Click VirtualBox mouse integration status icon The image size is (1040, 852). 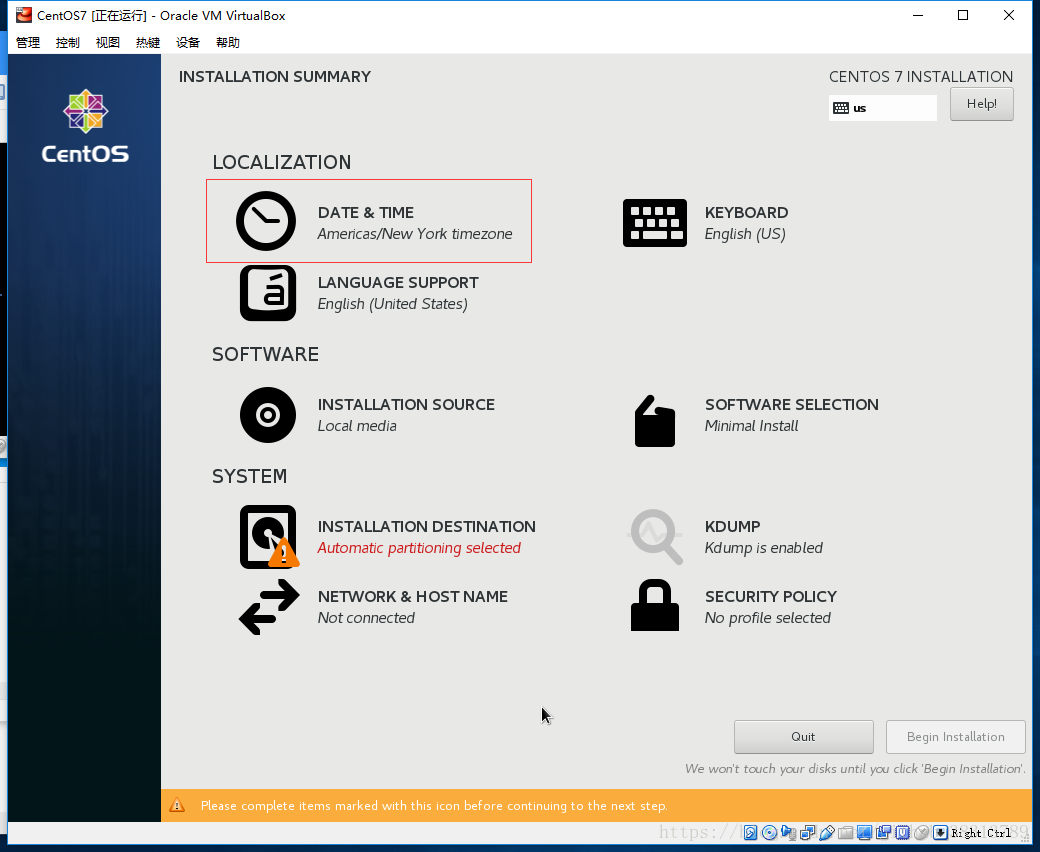coord(921,833)
